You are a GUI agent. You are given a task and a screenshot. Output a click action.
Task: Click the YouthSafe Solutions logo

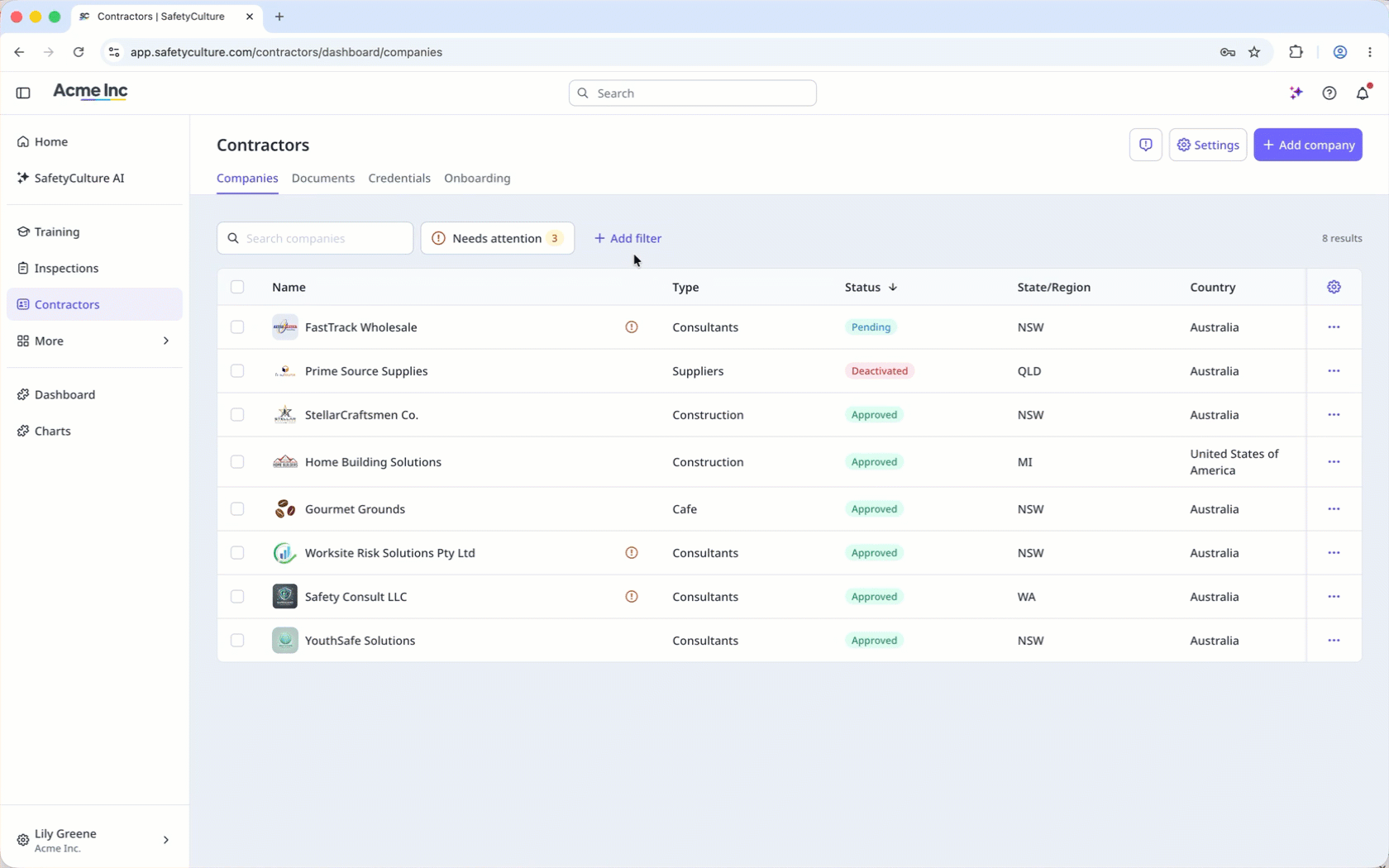tap(284, 641)
